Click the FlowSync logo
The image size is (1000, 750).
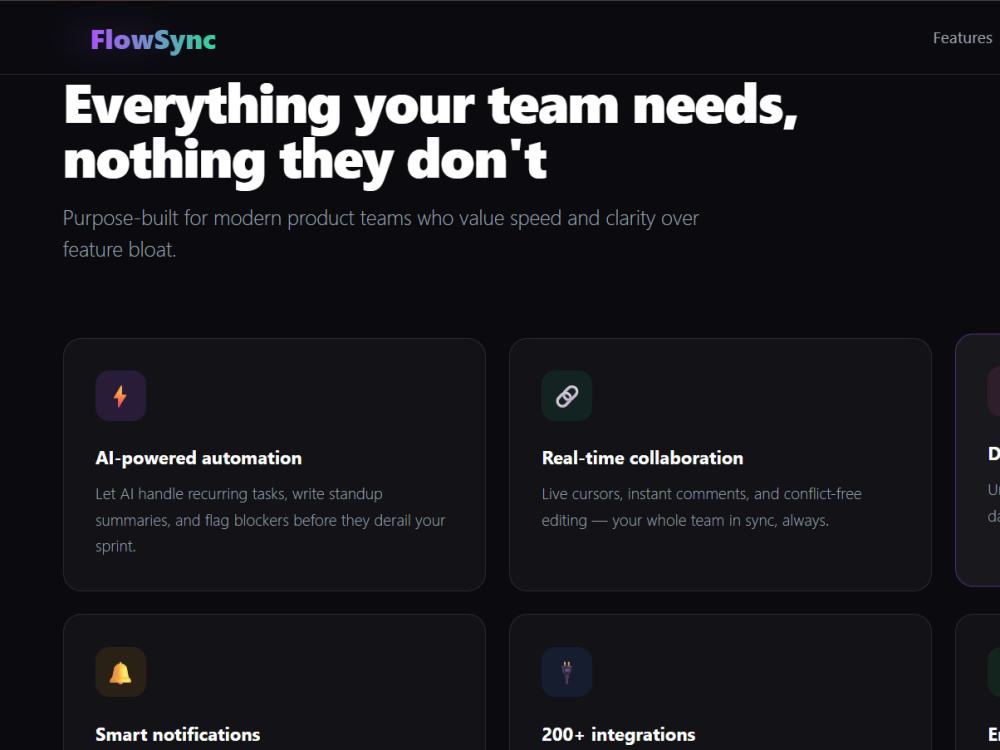153,40
